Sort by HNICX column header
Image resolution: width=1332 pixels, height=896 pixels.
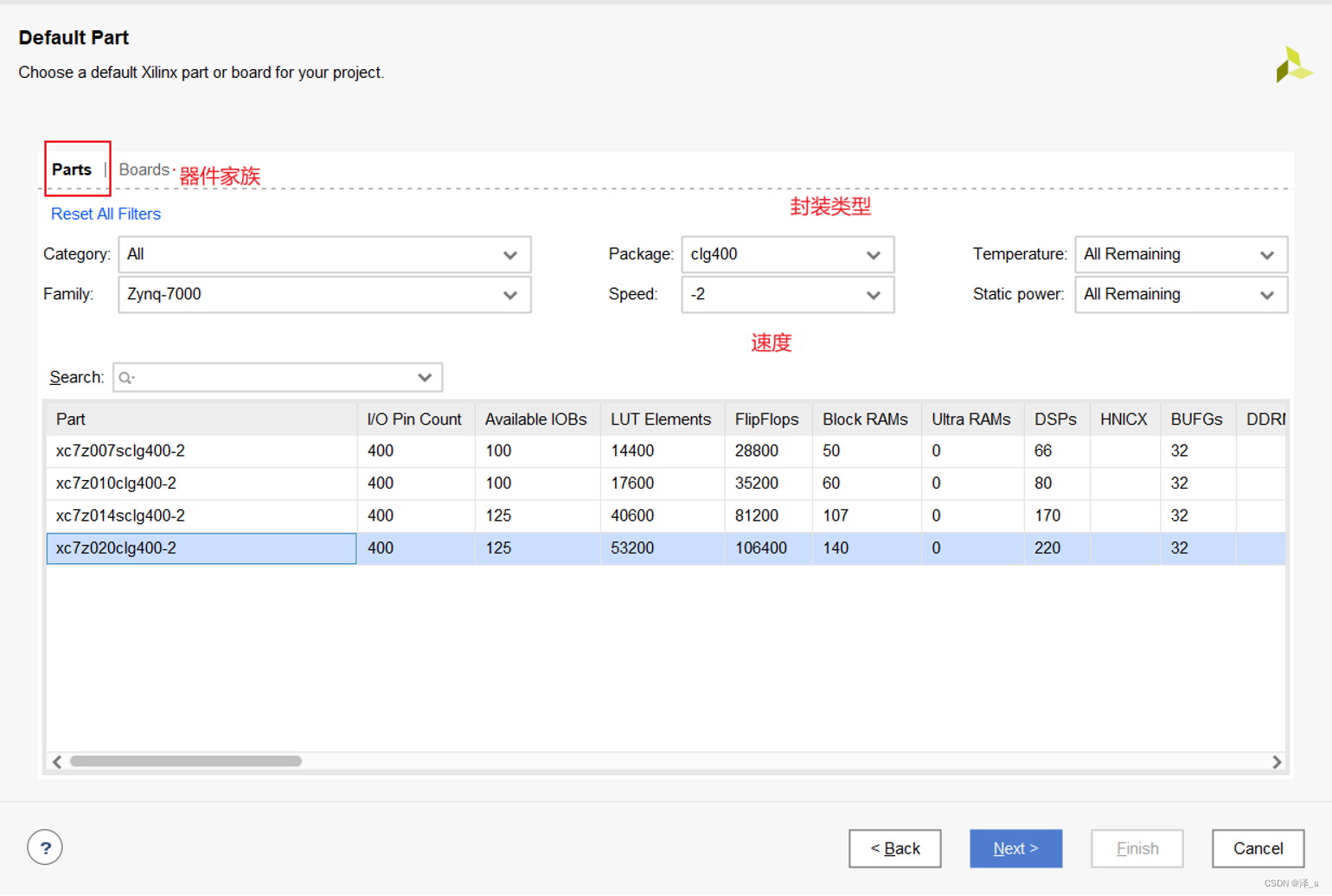coord(1124,419)
